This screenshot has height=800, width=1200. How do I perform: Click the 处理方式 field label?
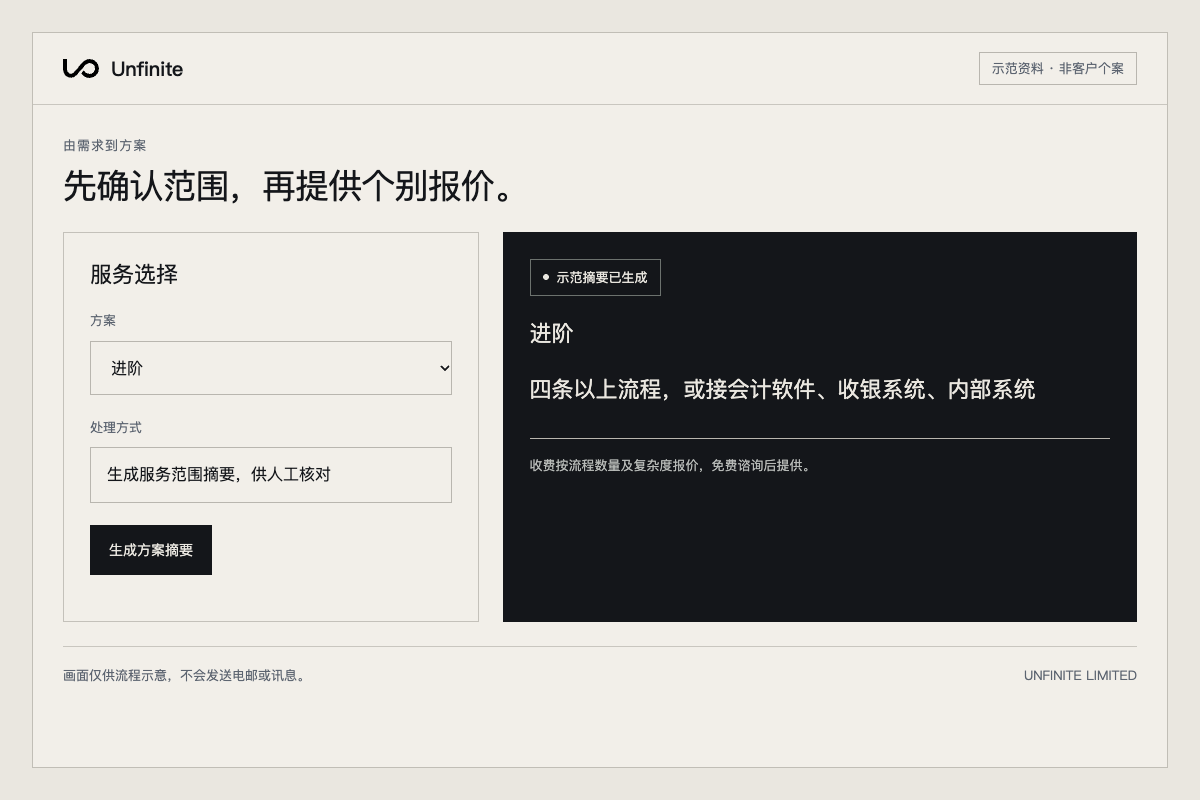tap(116, 427)
